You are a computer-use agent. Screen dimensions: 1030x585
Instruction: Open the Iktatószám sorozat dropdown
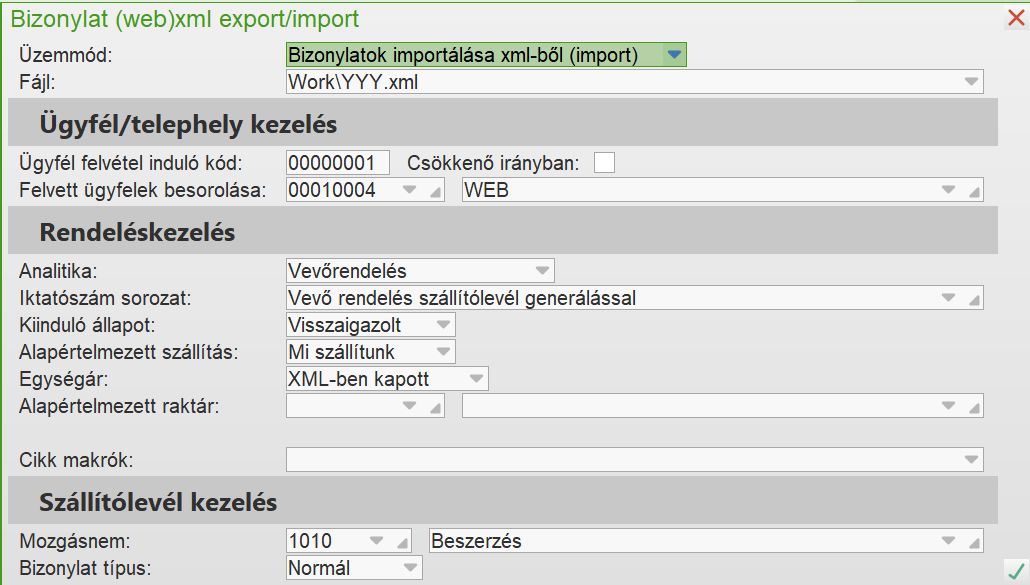[947, 298]
